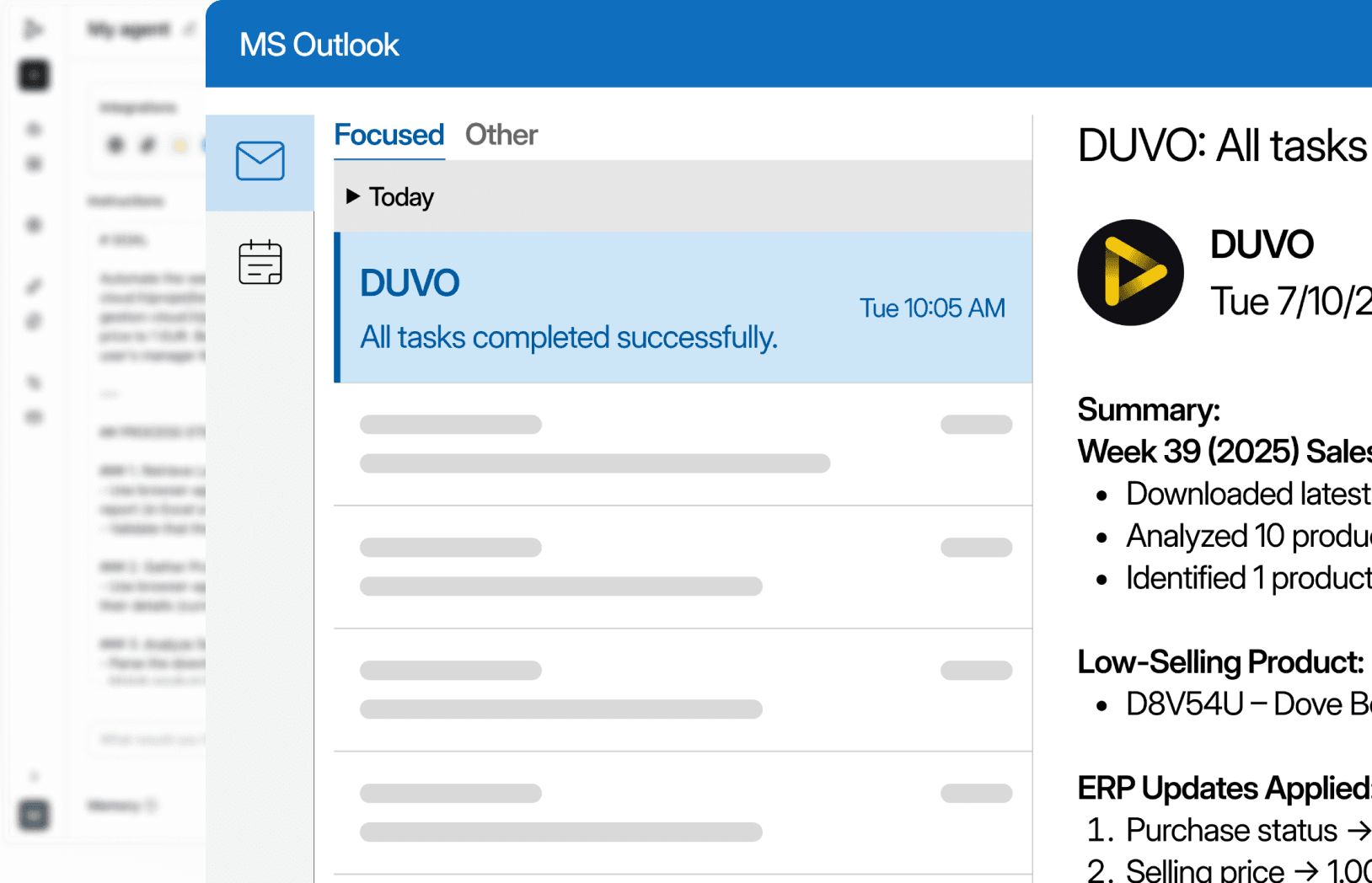The image size is (1372, 883).
Task: Click the 'Tue 7/10/2' date in reading pane
Action: [1290, 302]
